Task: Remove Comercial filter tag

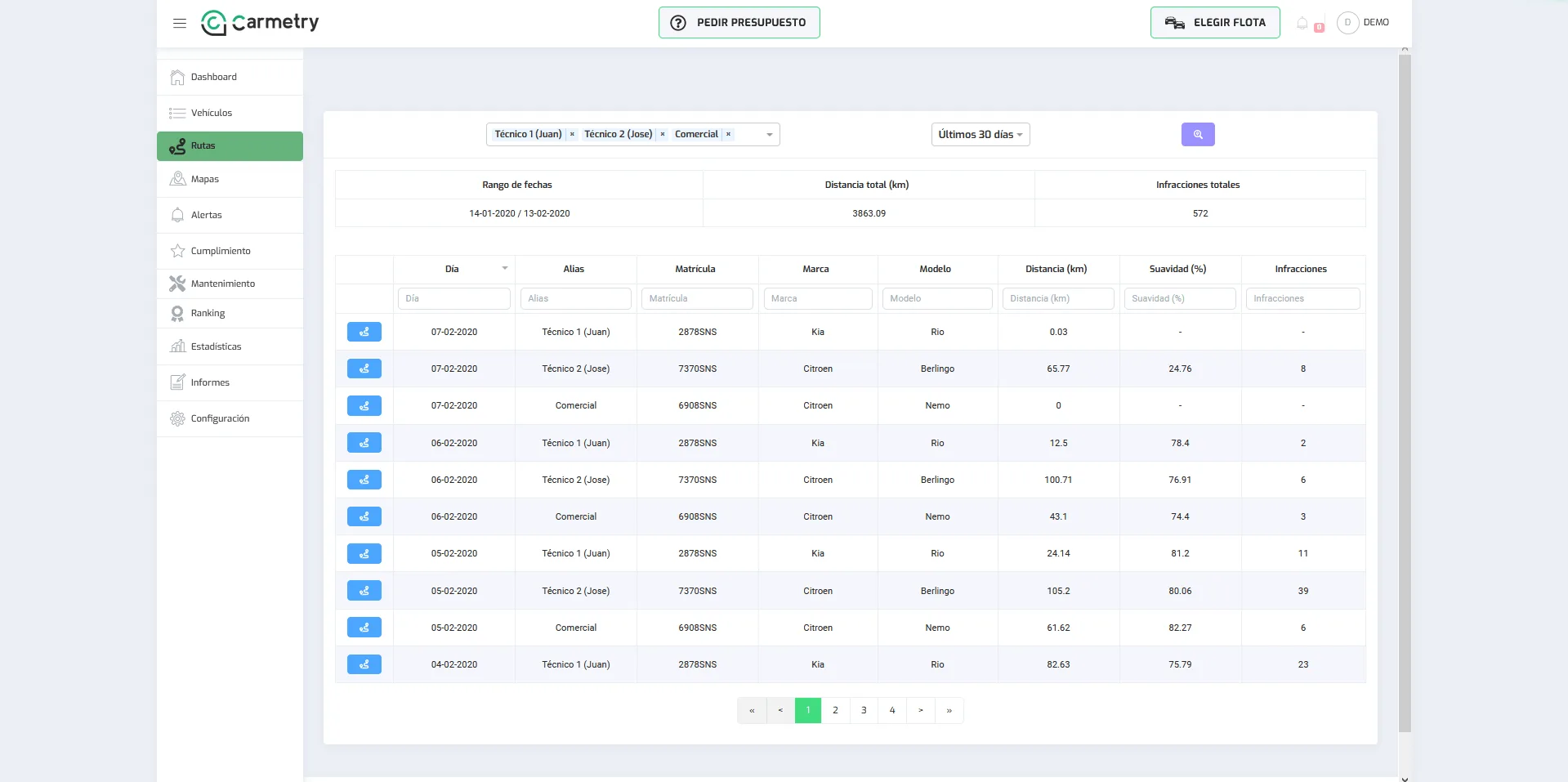Action: coord(728,134)
